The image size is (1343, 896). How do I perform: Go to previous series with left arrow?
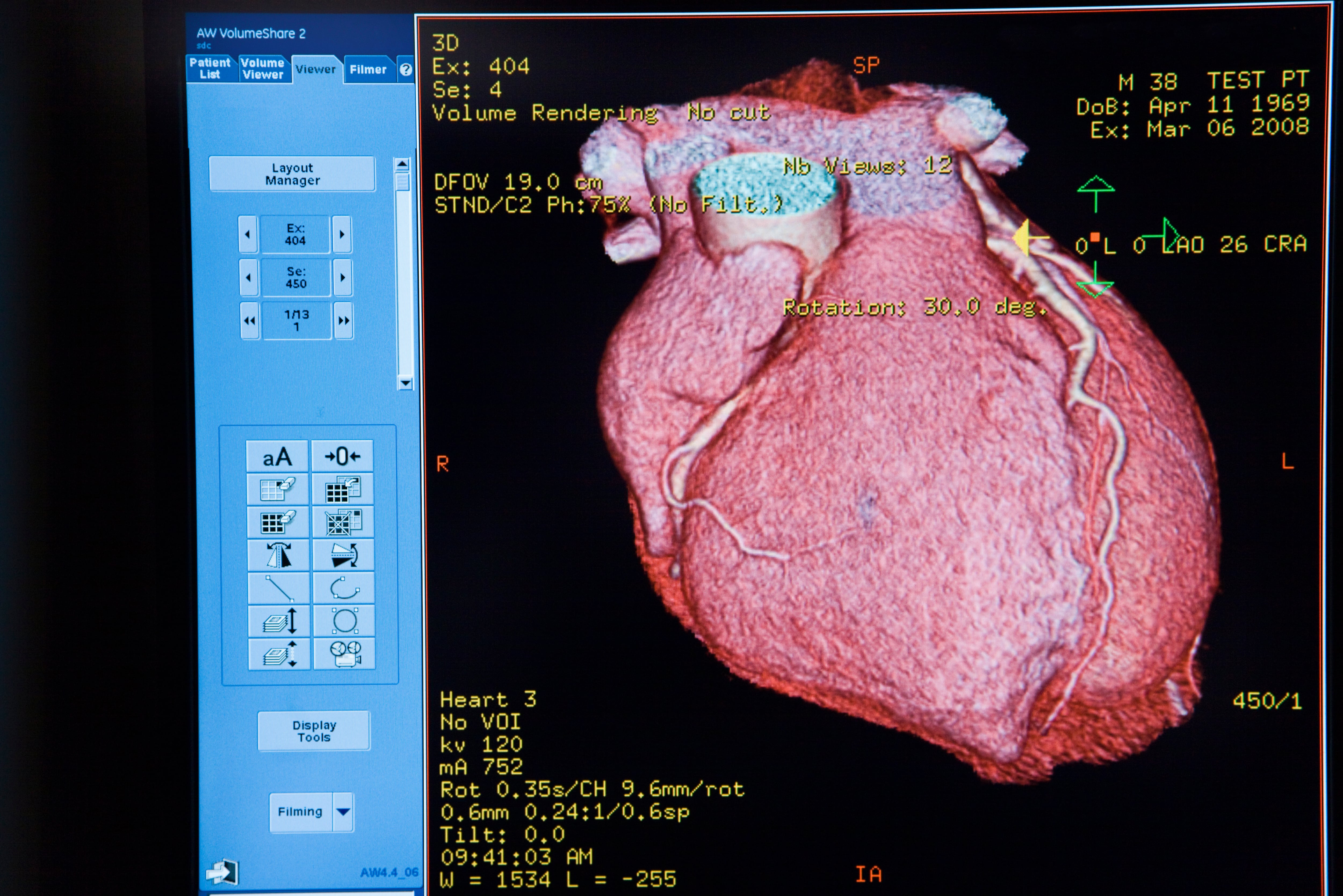point(248,278)
